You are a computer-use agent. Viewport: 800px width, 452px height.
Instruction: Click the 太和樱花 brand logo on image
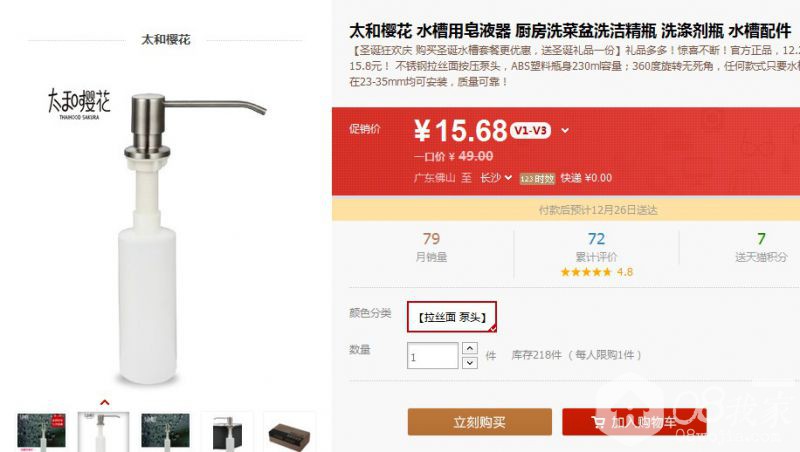(79, 104)
